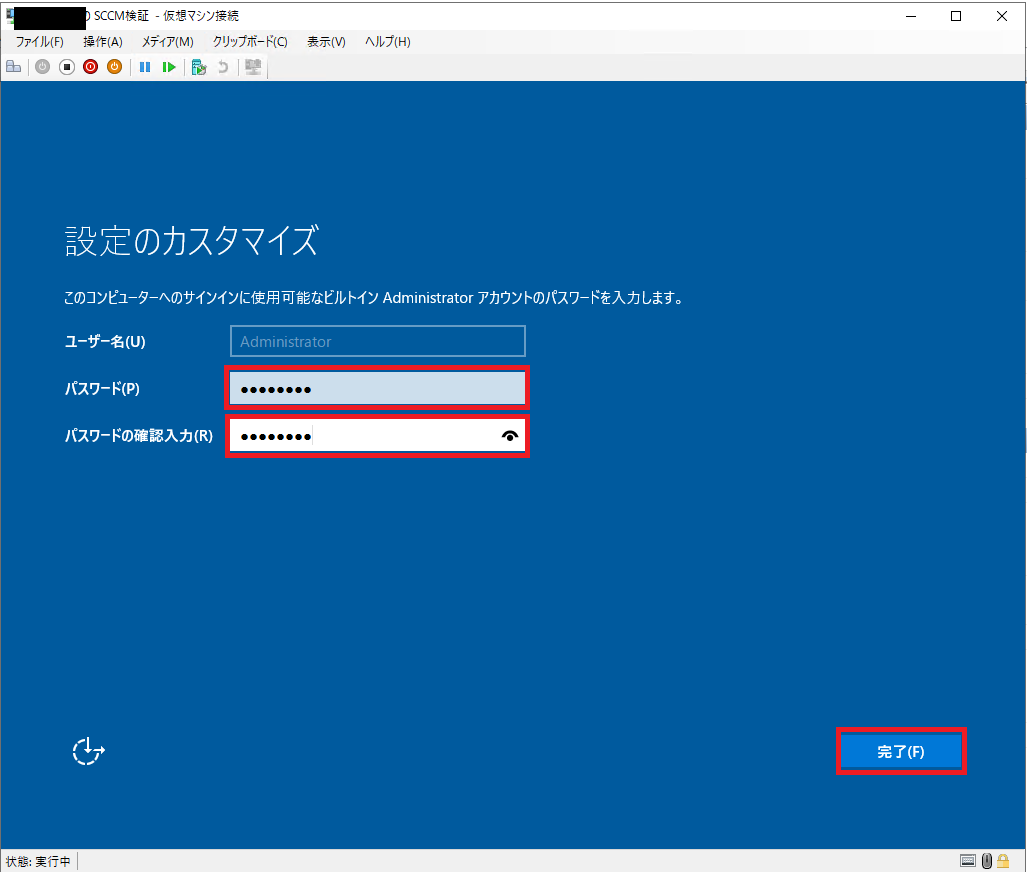Select the パスワード(P) input field
Viewport: 1027px width, 872px height.
tap(377, 388)
